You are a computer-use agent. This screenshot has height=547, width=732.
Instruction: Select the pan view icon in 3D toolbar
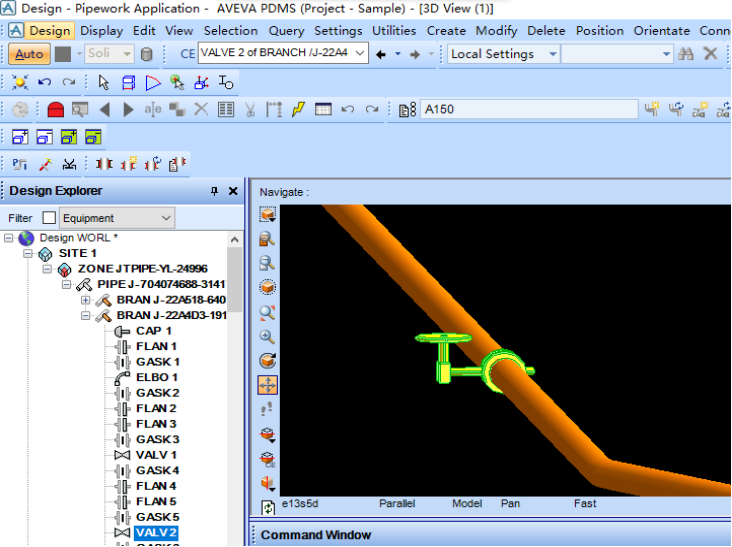267,384
